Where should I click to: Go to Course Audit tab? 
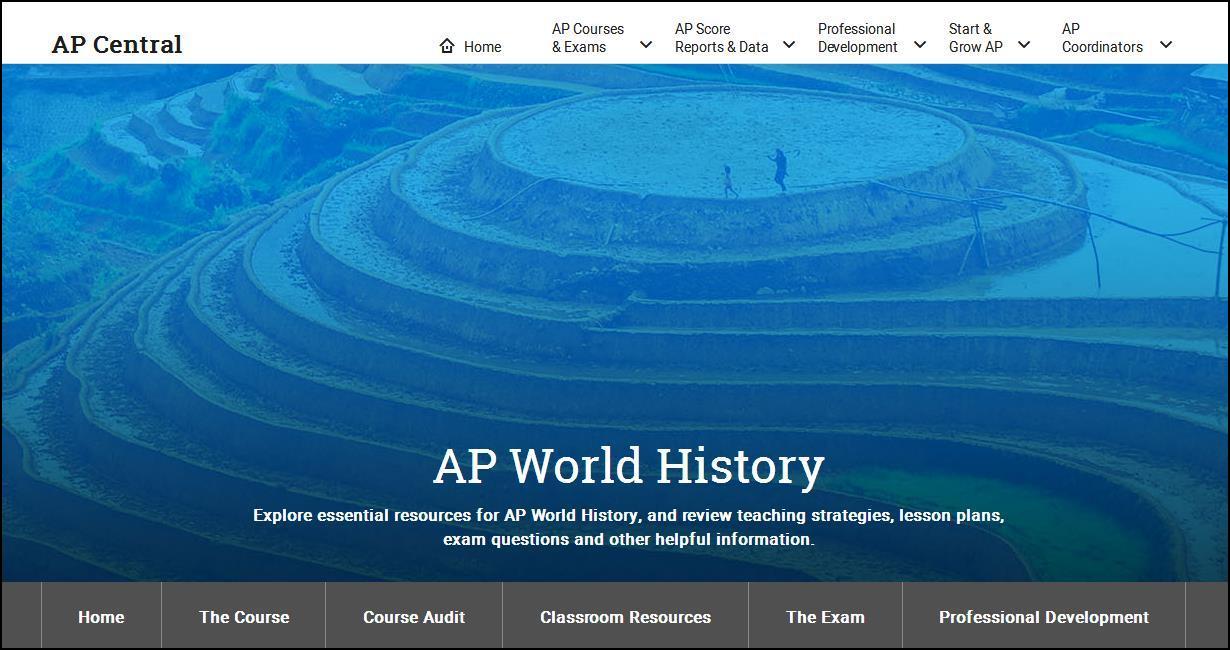tap(414, 617)
